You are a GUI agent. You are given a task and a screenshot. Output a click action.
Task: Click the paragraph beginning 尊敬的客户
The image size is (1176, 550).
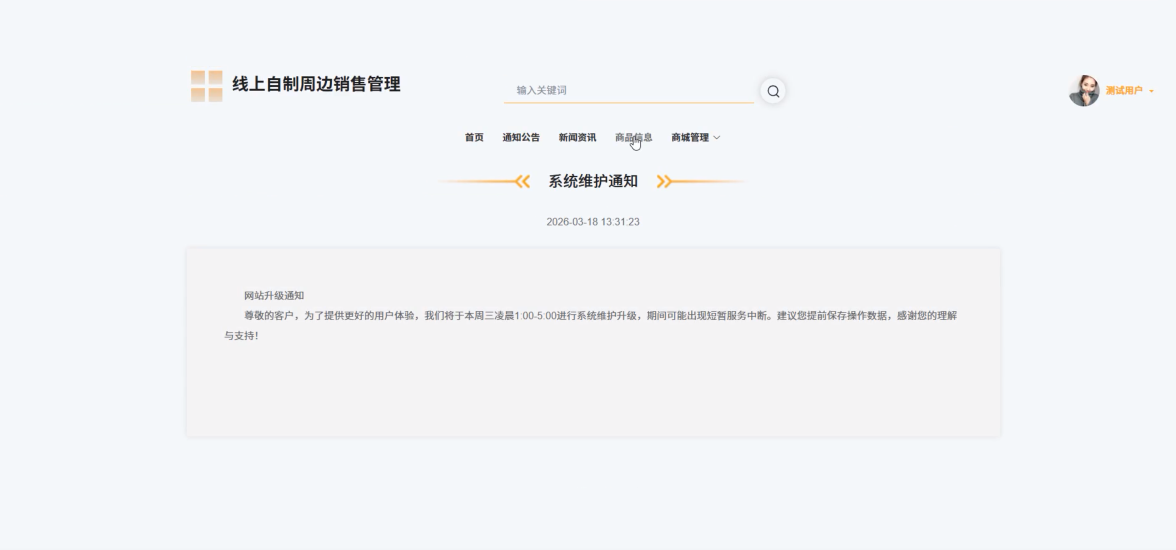(x=590, y=326)
